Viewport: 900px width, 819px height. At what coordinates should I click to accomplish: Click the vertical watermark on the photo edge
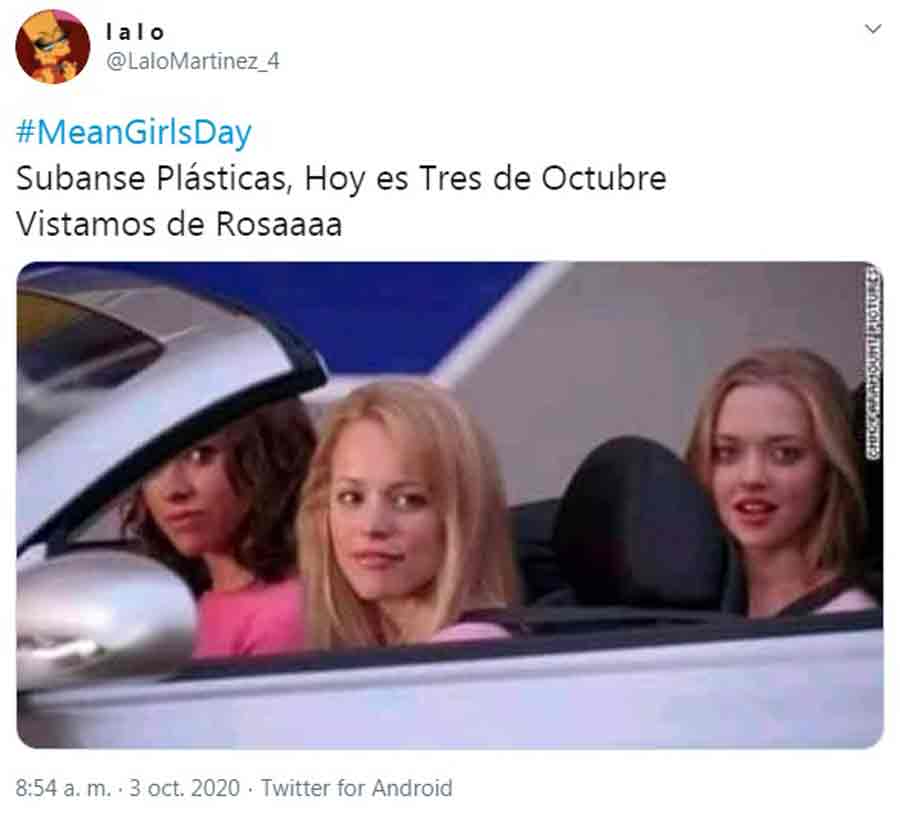[x=872, y=363]
